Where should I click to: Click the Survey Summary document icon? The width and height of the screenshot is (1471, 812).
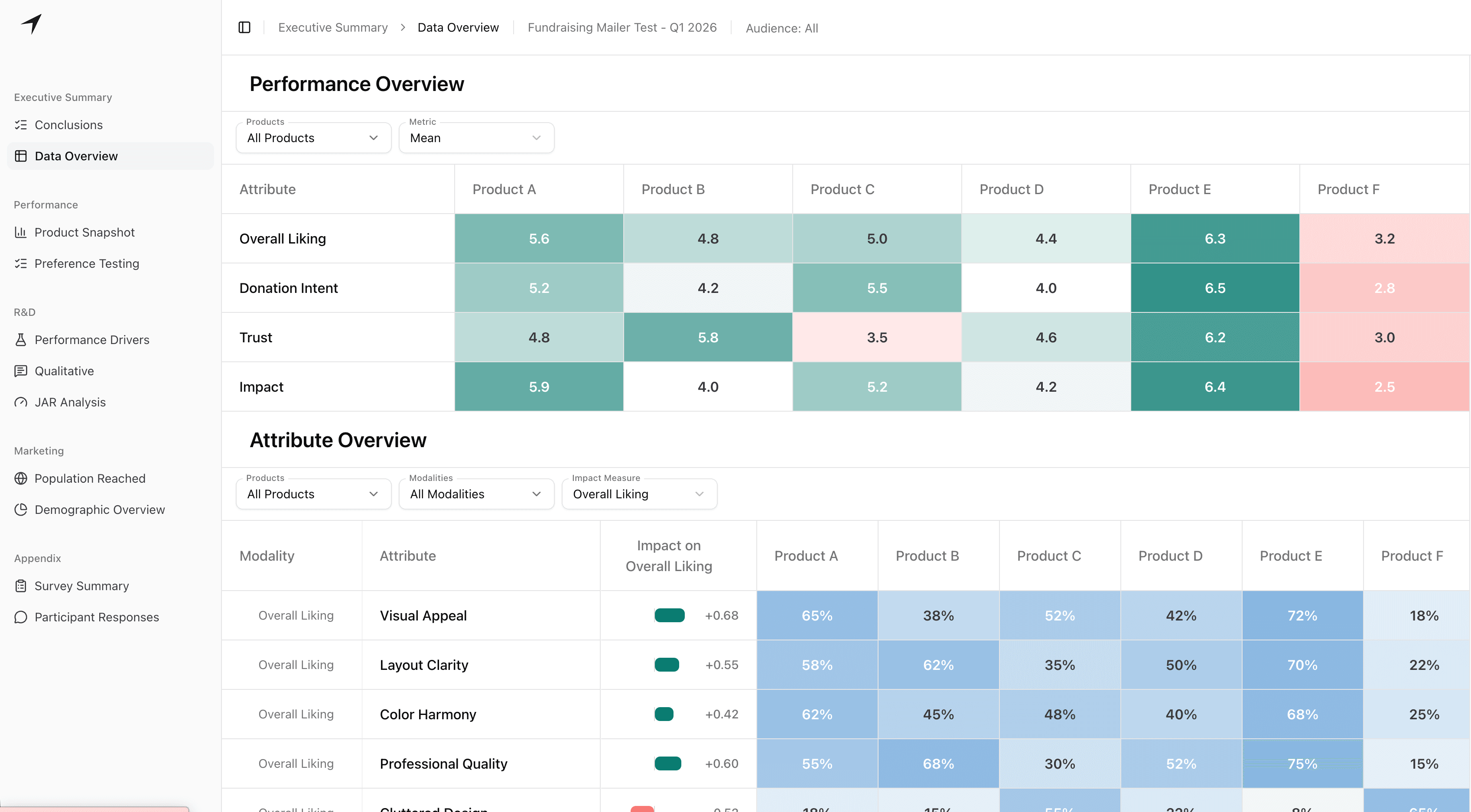(x=21, y=585)
